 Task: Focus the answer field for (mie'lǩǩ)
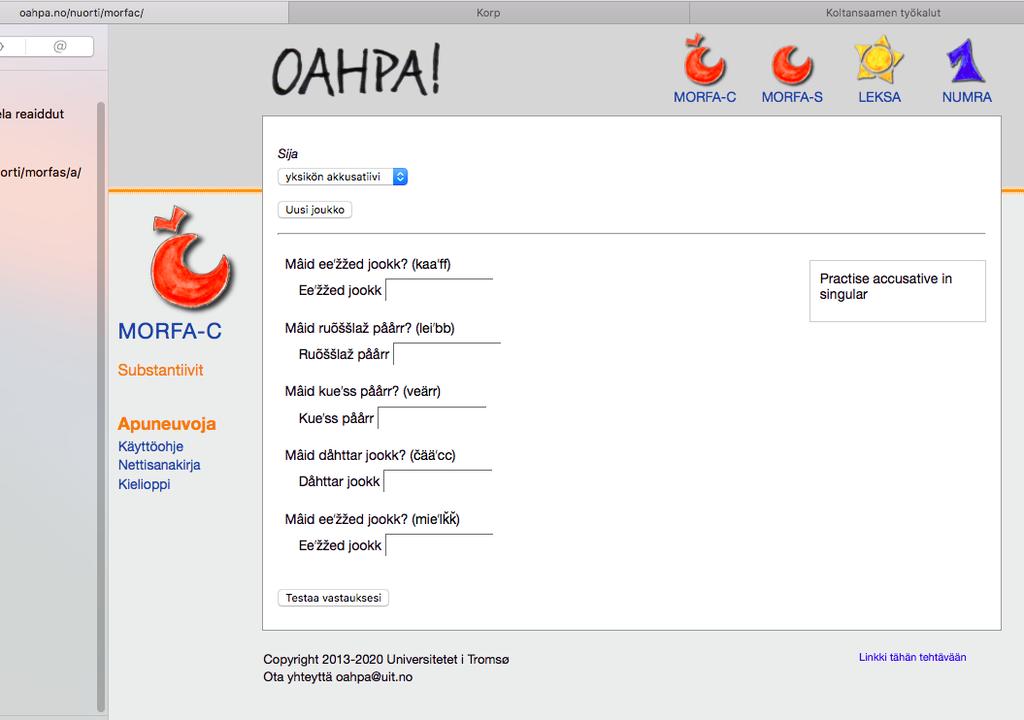pos(439,545)
